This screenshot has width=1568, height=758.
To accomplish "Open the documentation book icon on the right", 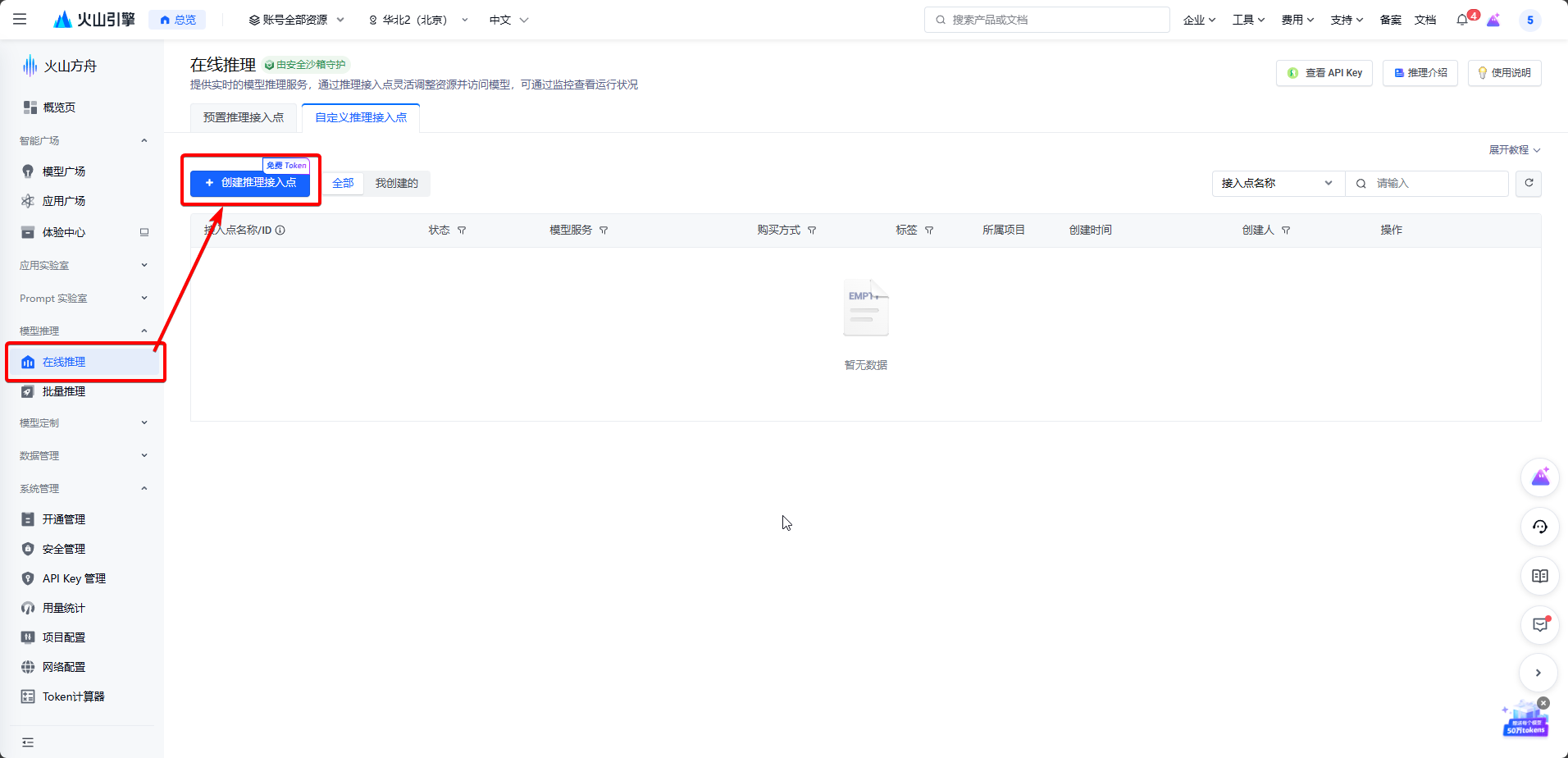I will point(1540,576).
